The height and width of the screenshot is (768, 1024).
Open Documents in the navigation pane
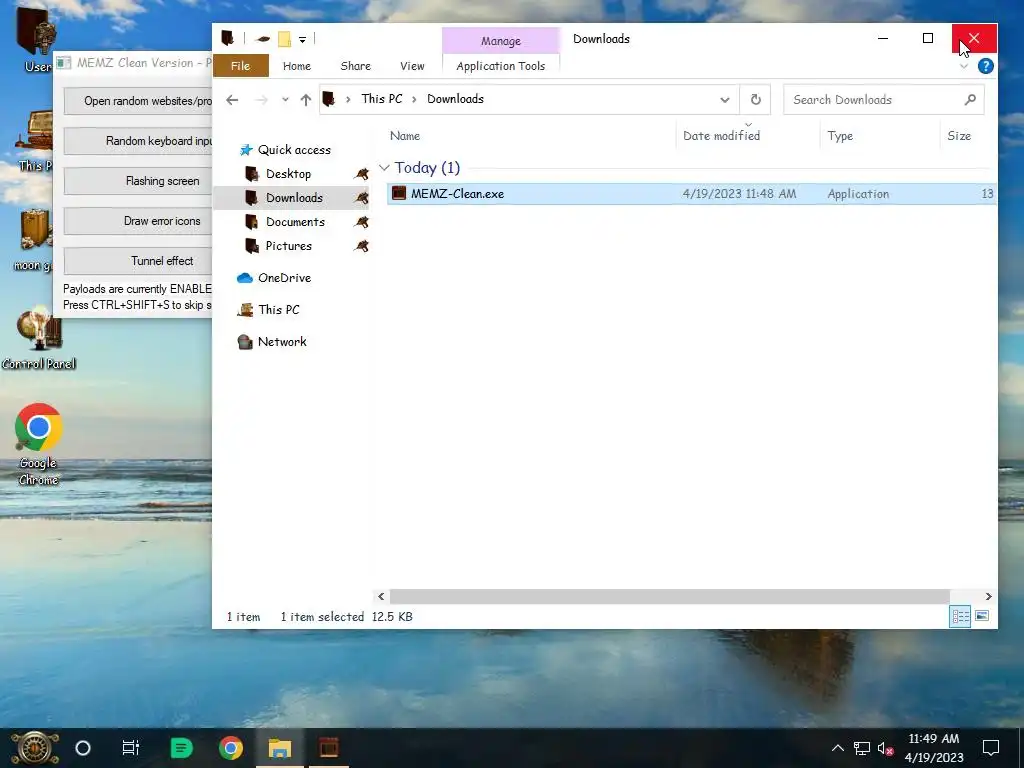295,222
